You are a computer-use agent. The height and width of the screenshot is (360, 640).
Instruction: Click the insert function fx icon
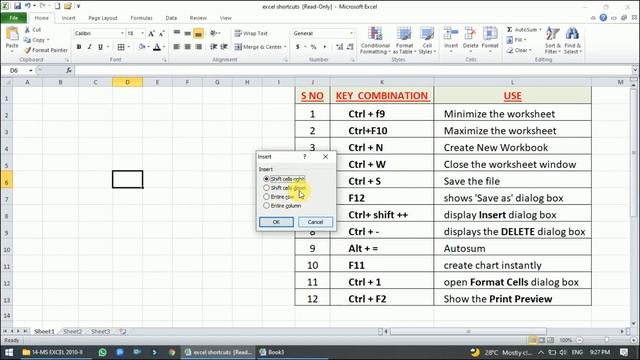[69, 70]
